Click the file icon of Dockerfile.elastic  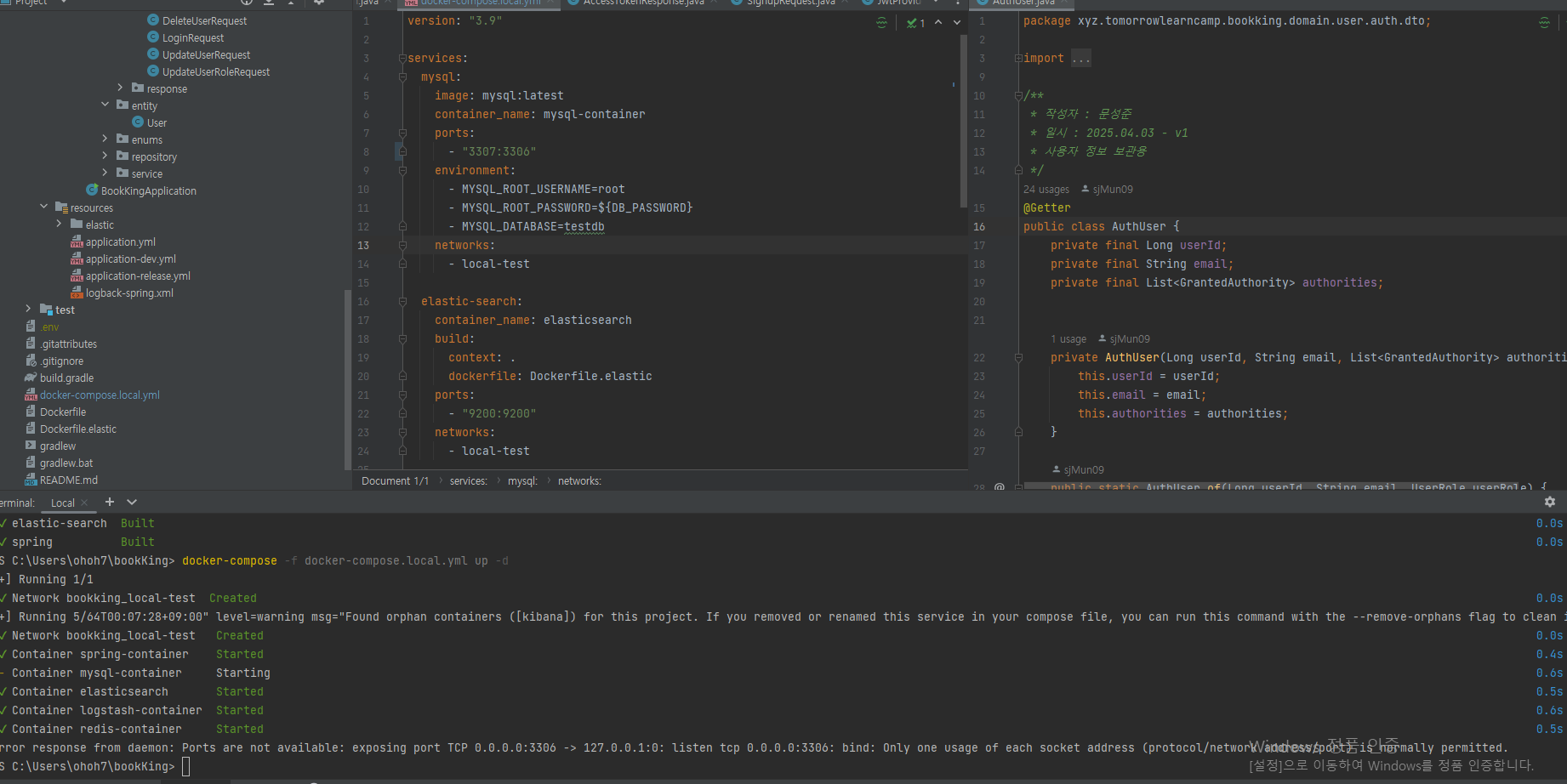[x=31, y=429]
